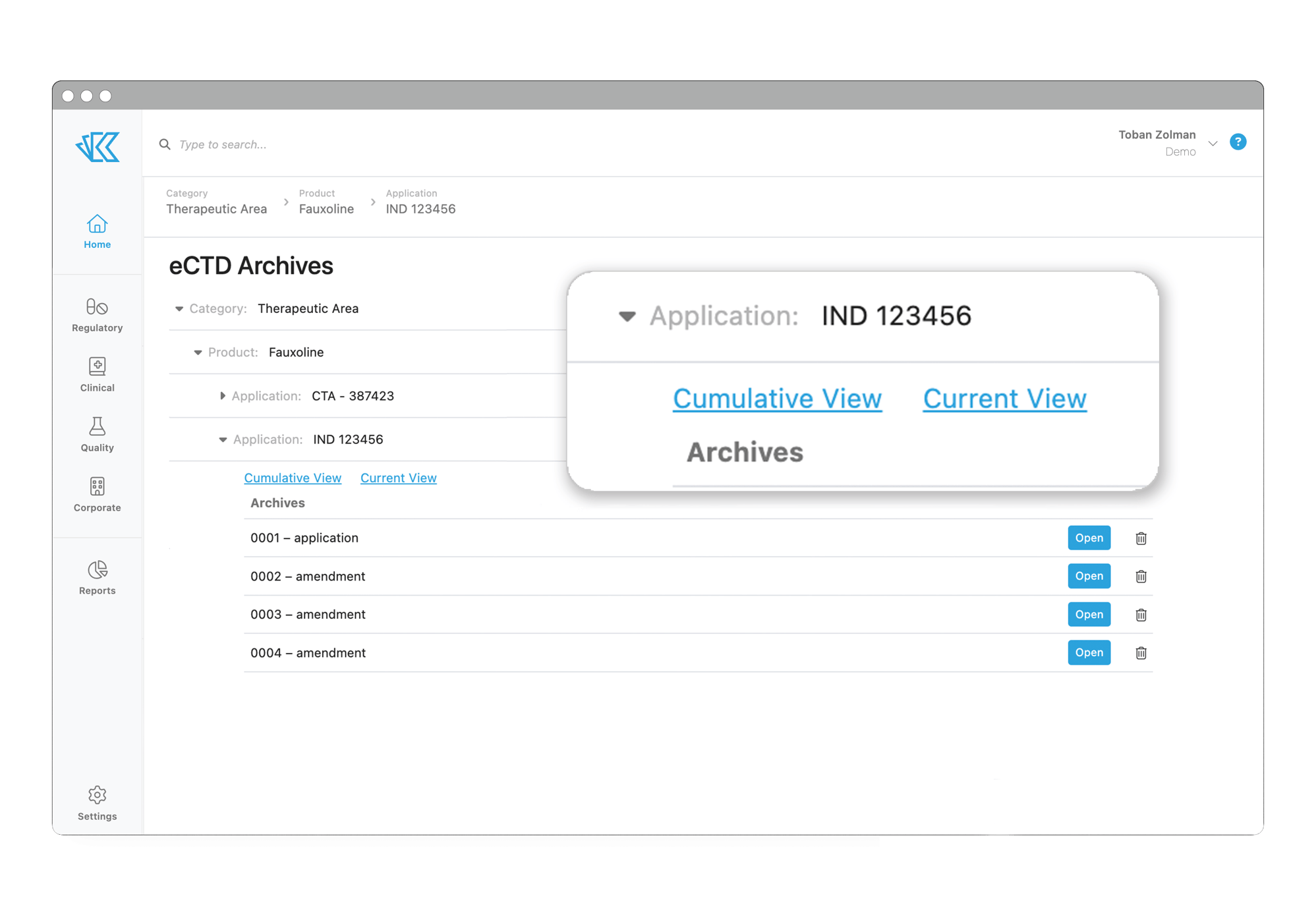
Task: Click Cumulative View in the zoomed callout
Action: (777, 399)
